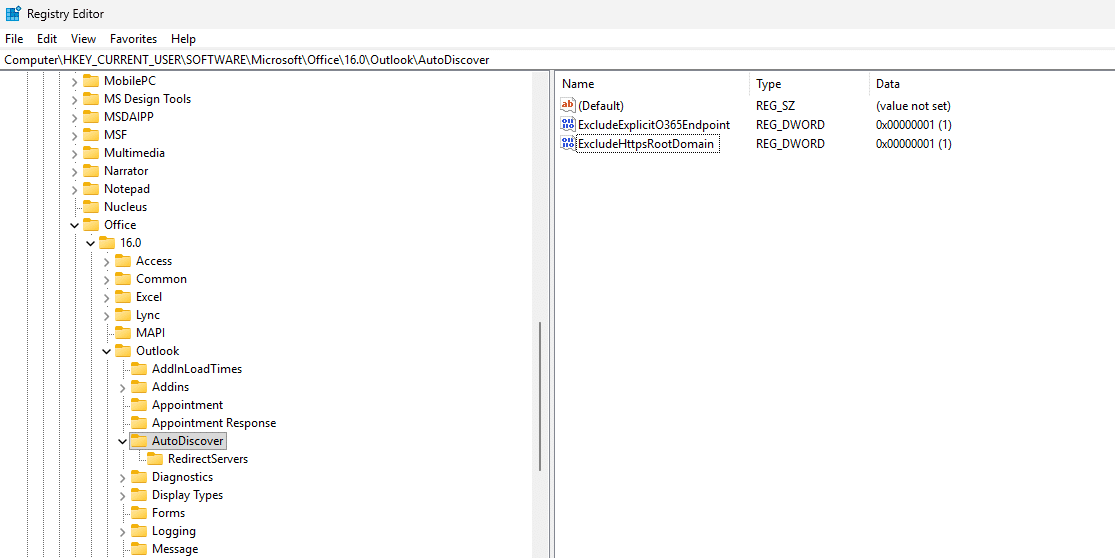Select the Forms key label

(x=169, y=513)
